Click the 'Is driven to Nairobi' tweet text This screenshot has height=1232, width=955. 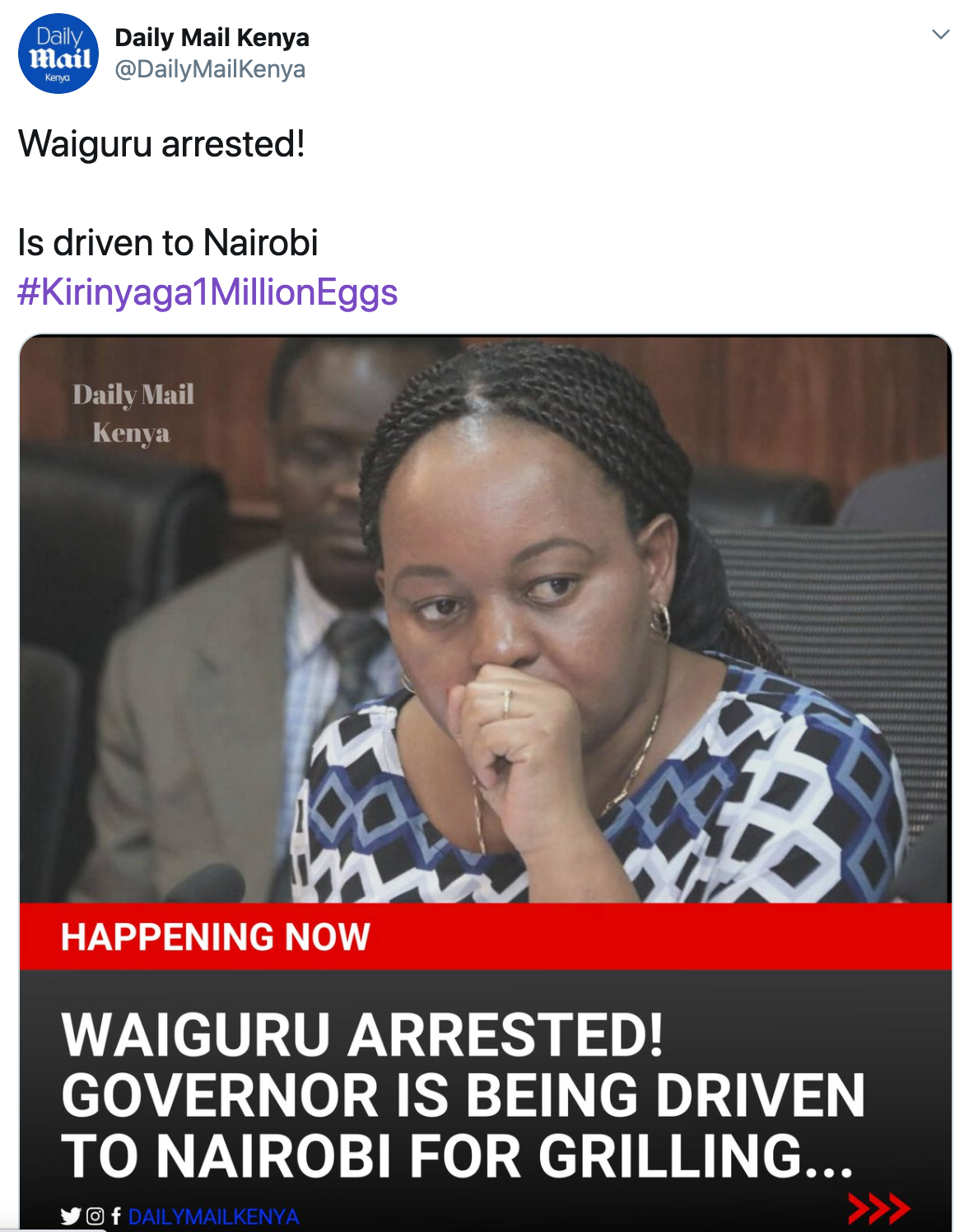click(x=168, y=243)
